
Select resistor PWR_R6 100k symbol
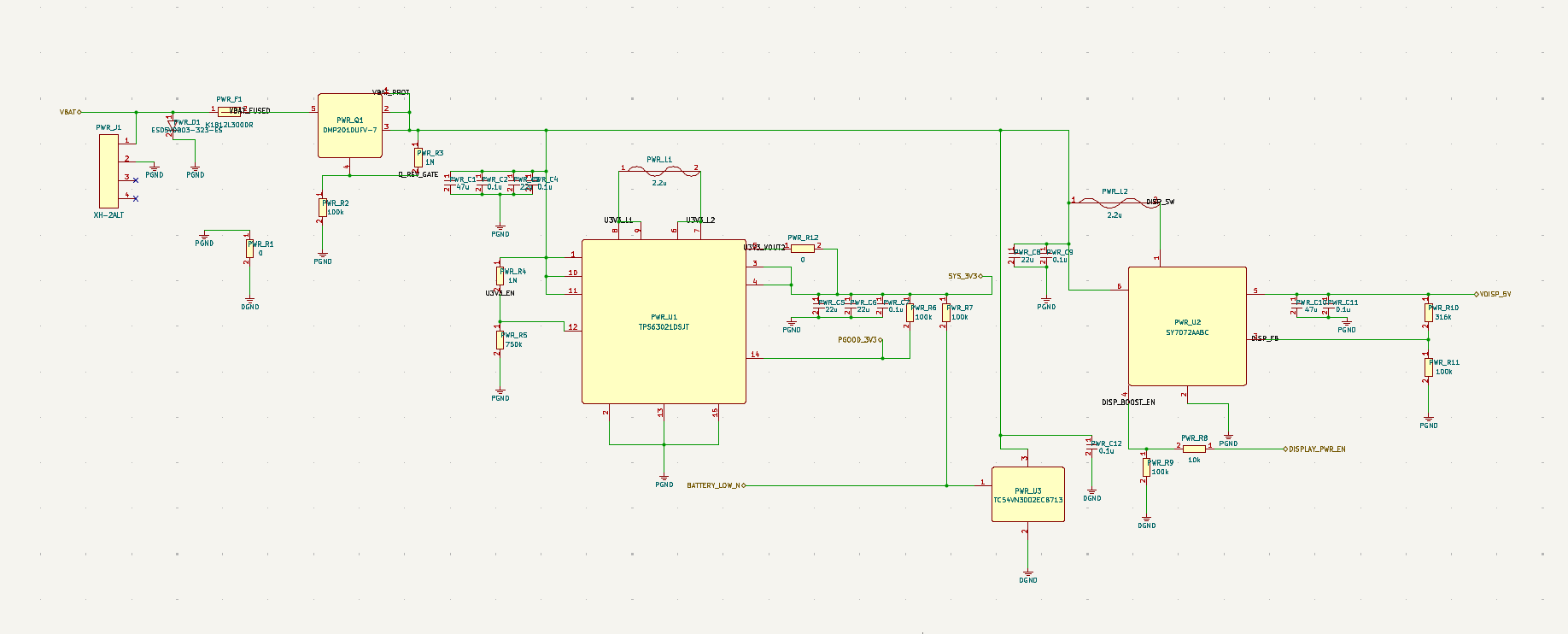[x=910, y=312]
